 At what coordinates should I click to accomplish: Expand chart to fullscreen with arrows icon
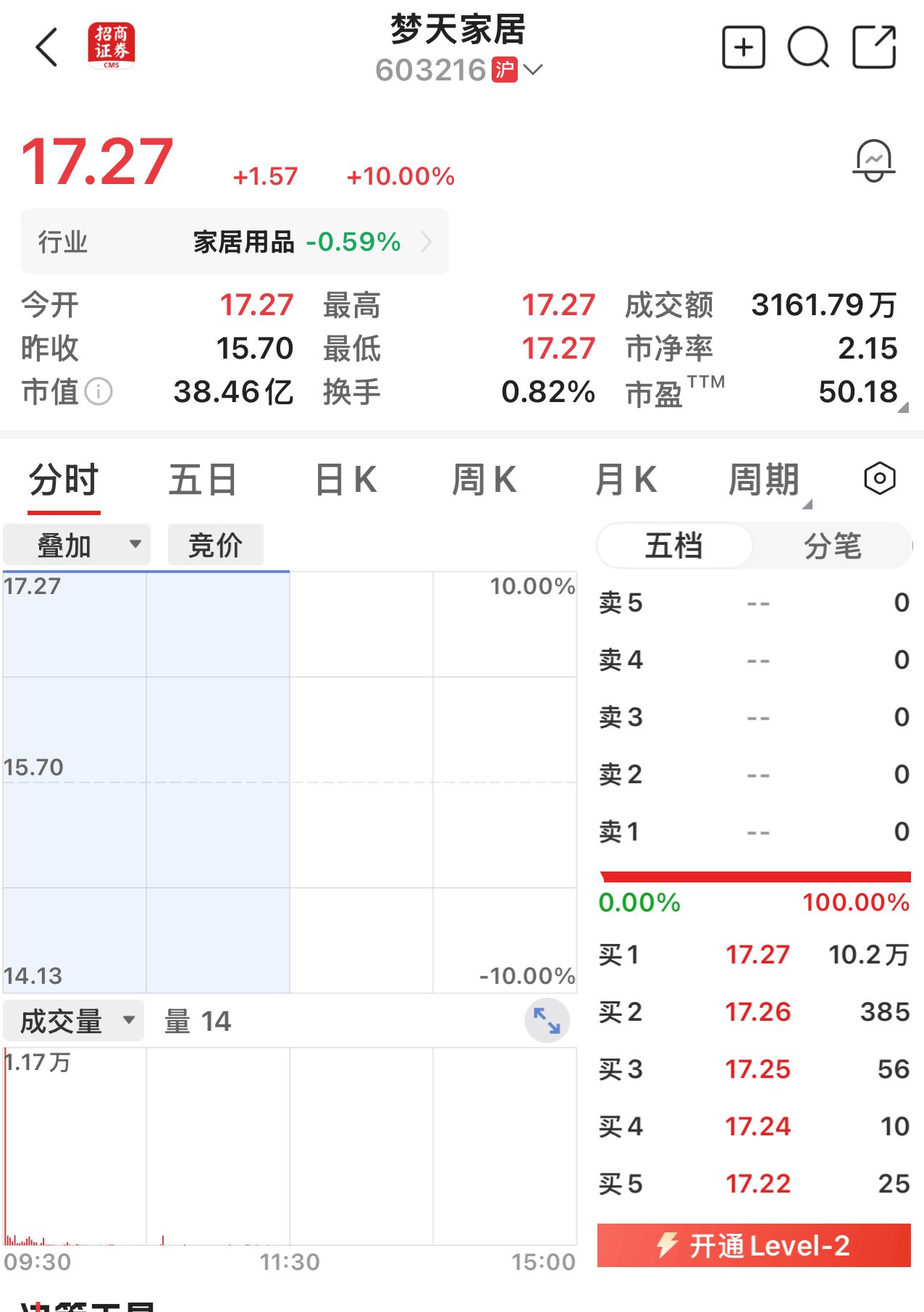[x=547, y=1021]
